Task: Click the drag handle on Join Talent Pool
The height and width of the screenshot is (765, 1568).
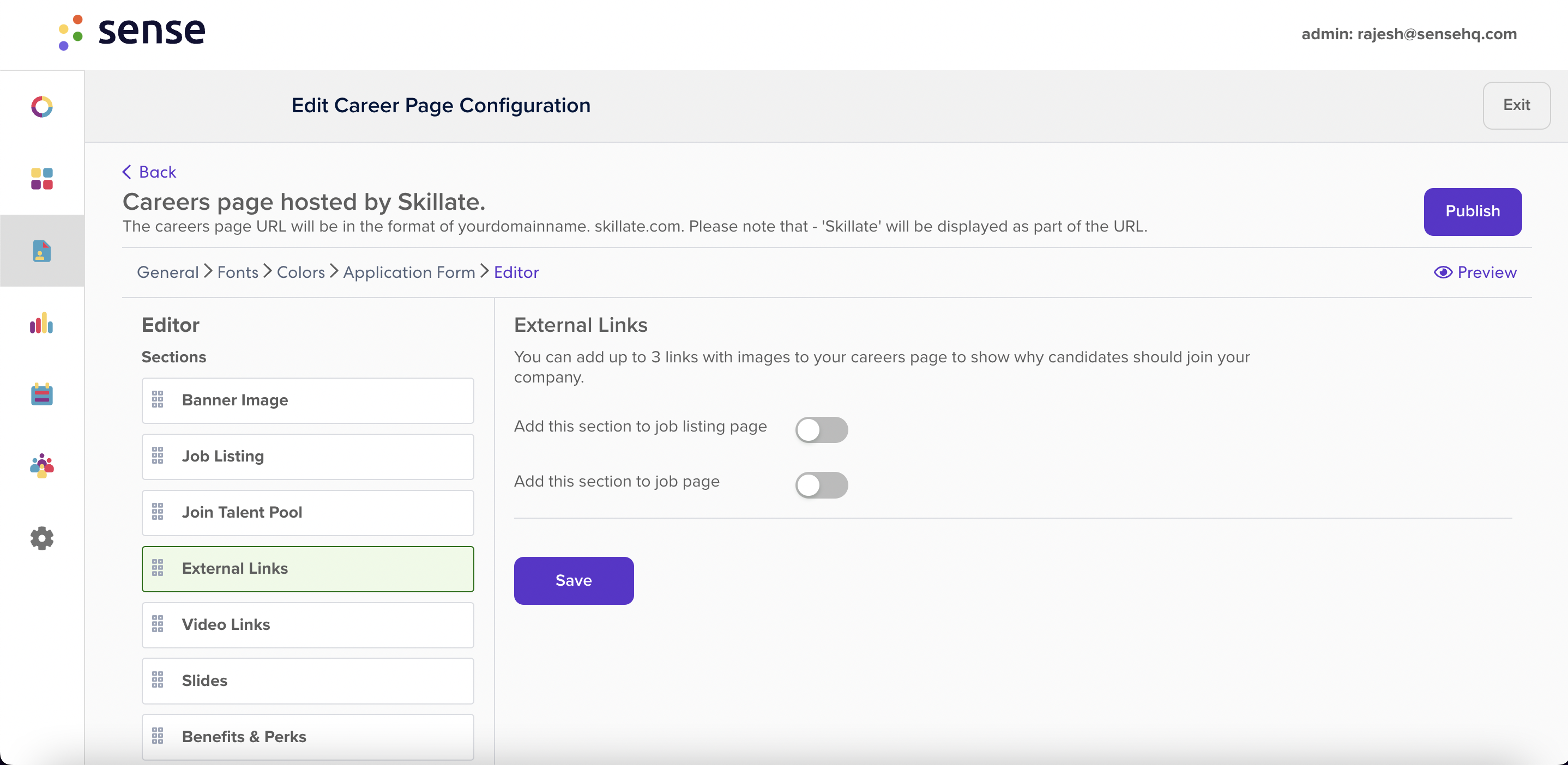Action: pos(158,512)
